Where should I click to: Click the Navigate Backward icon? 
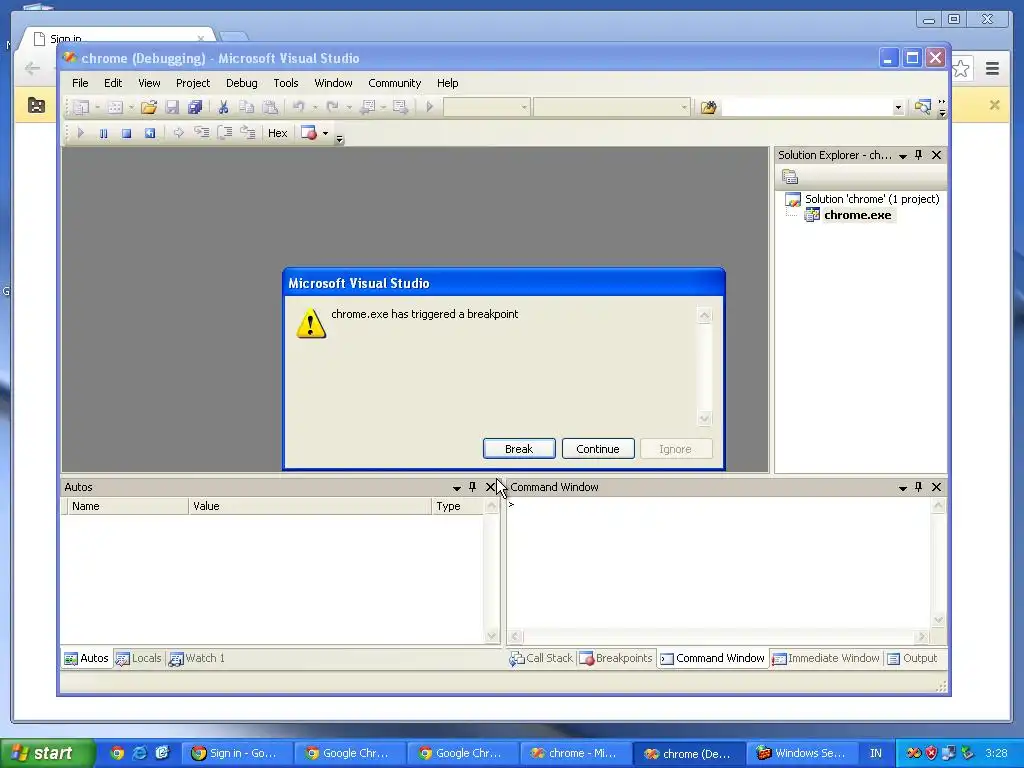pyautogui.click(x=368, y=107)
